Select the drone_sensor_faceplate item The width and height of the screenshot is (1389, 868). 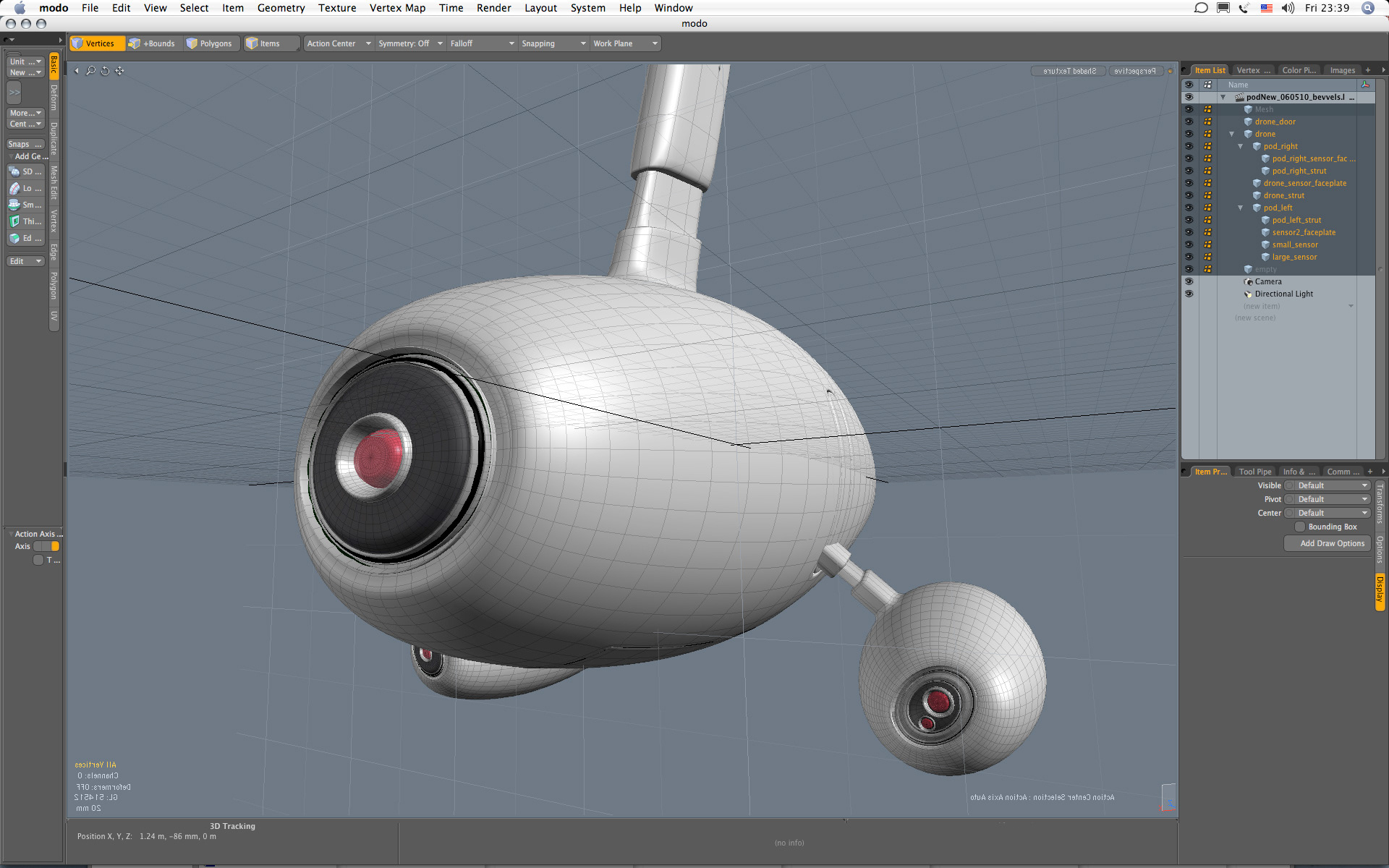click(x=1304, y=183)
